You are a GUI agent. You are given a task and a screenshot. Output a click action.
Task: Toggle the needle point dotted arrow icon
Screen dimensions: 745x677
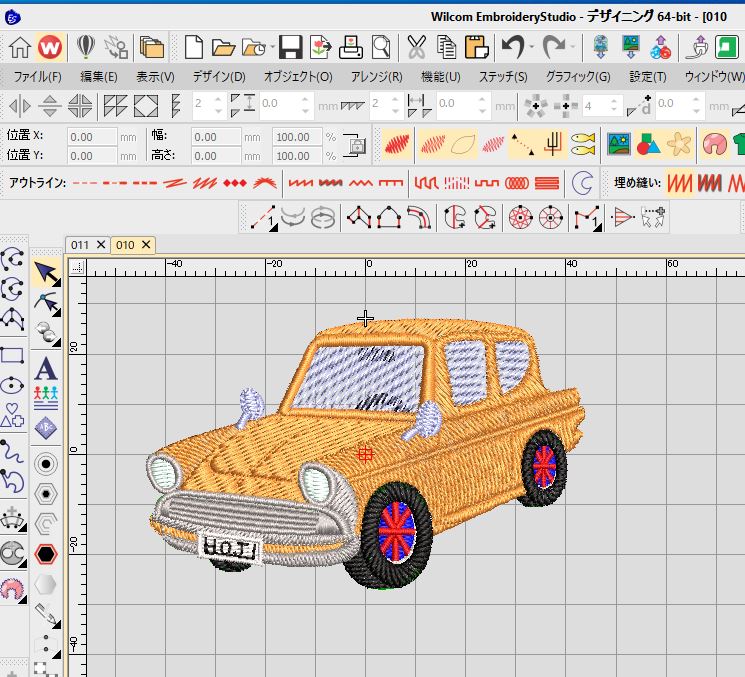click(x=522, y=144)
